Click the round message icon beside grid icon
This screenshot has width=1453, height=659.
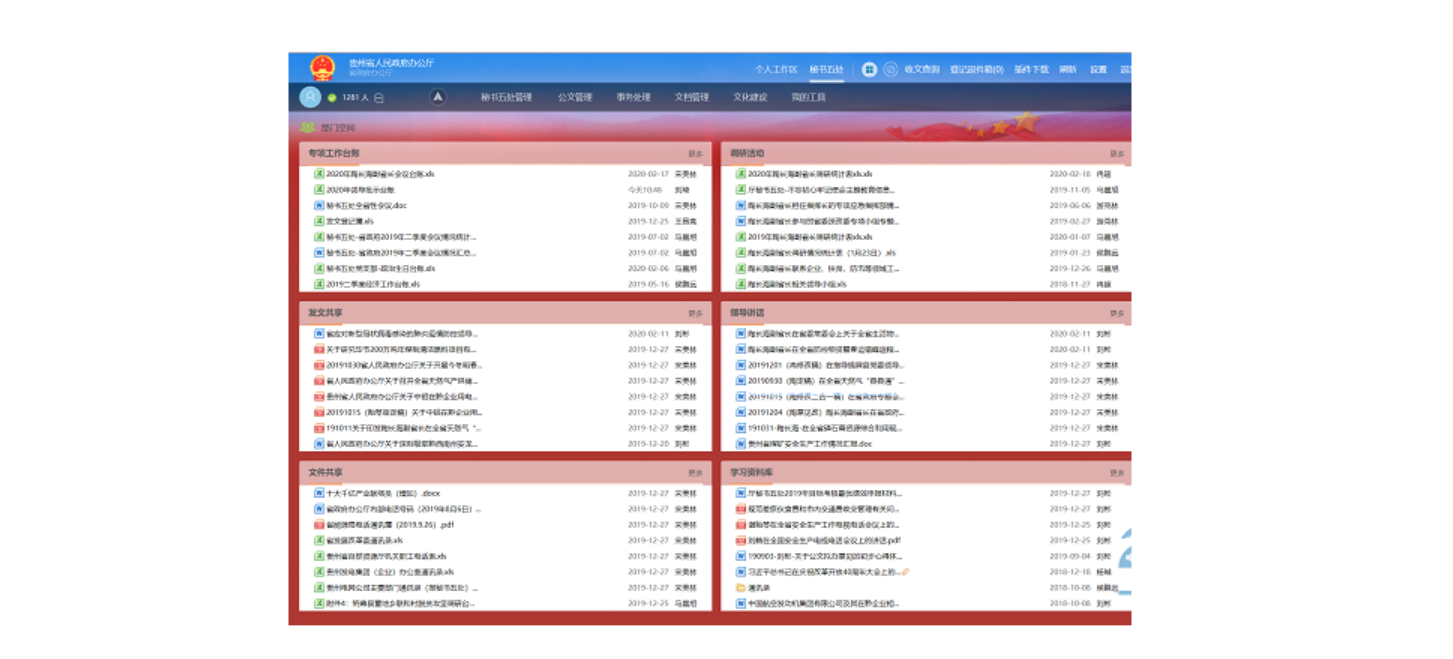(889, 70)
